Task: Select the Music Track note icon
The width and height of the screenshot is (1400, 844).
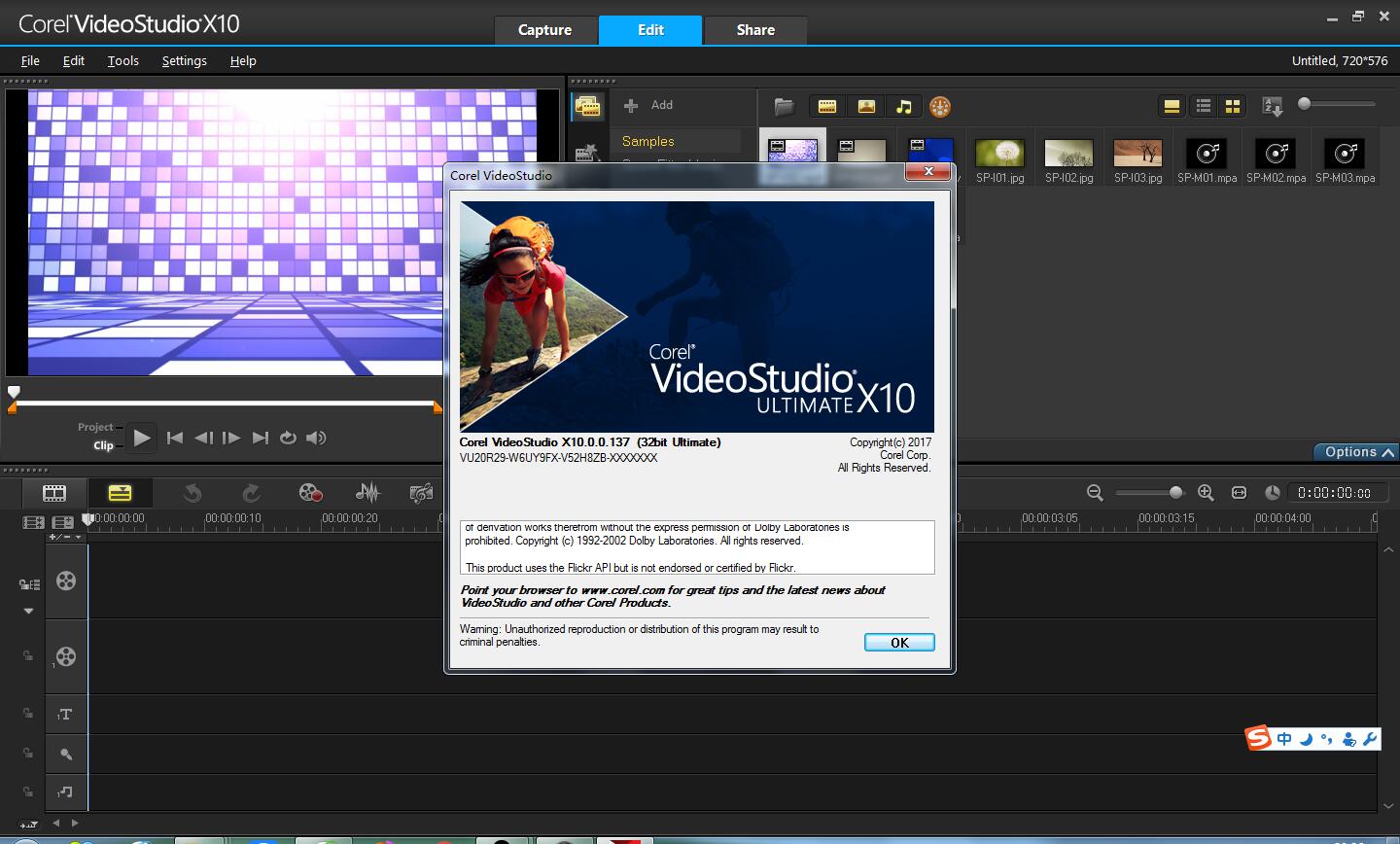Action: [x=65, y=792]
